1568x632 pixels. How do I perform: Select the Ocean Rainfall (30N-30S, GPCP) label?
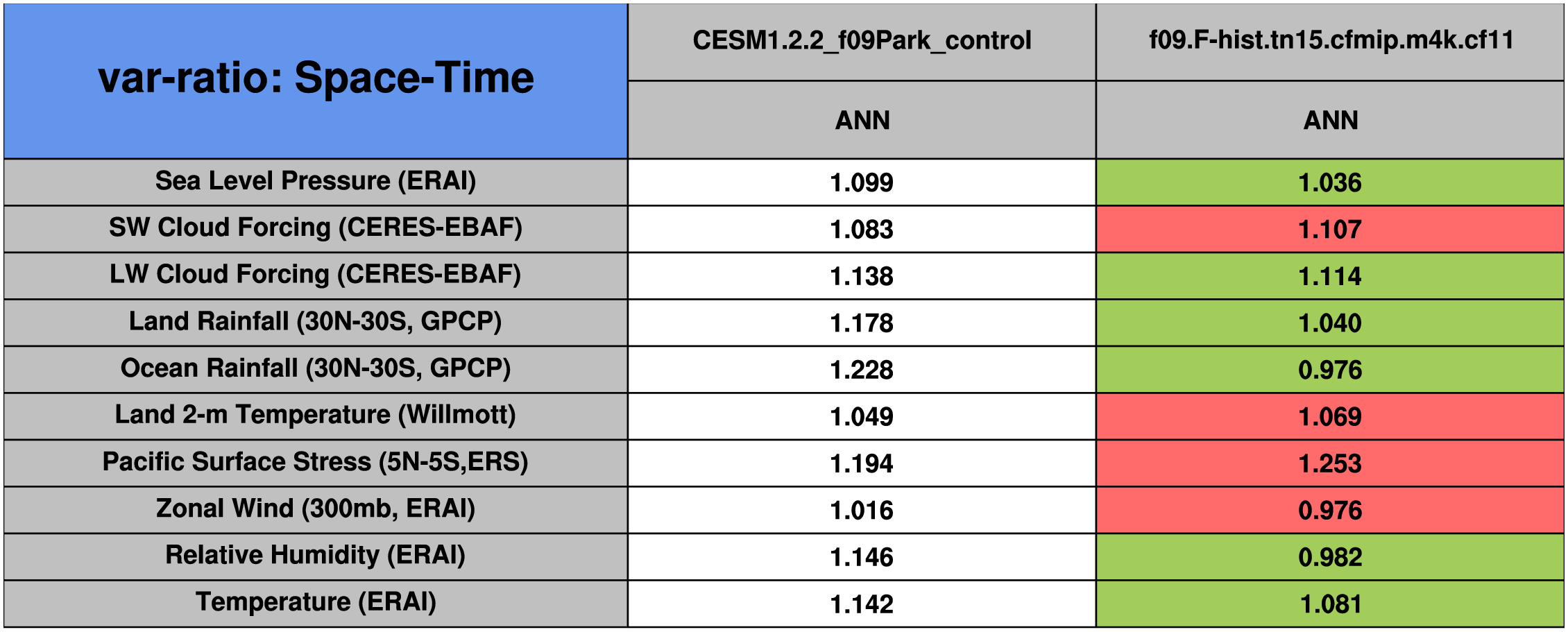(x=316, y=368)
